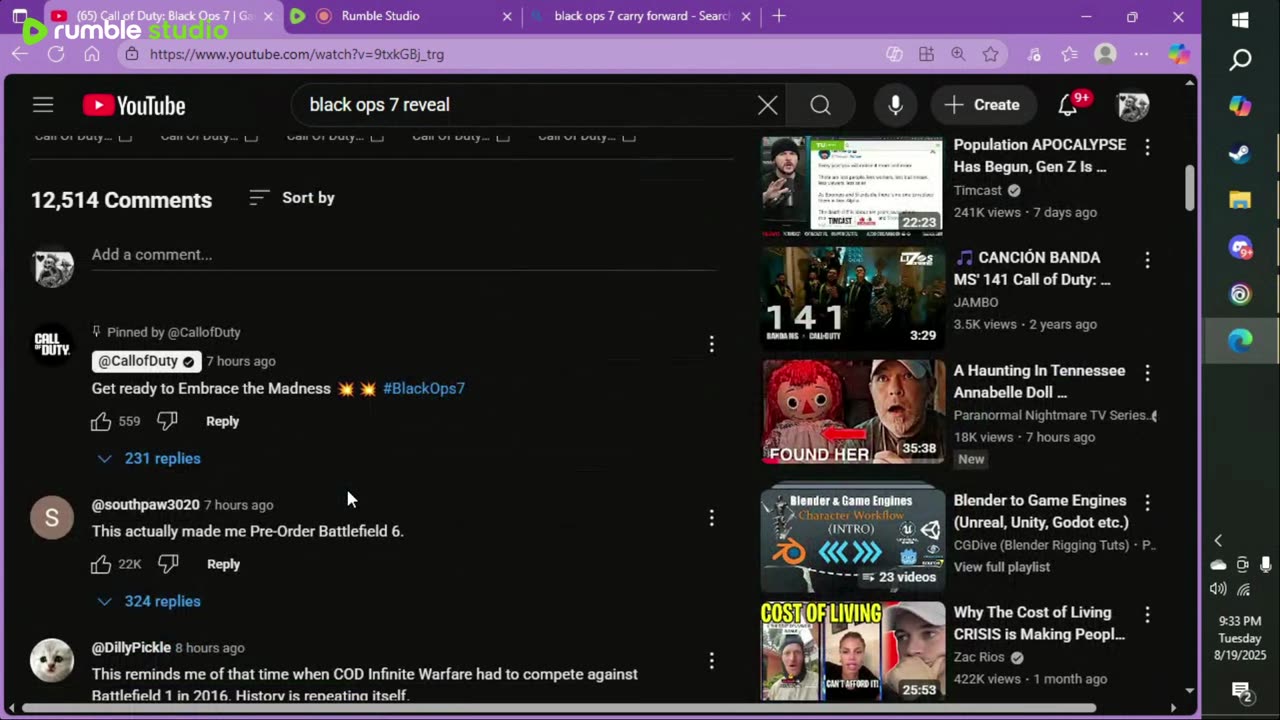This screenshot has height=720, width=1280.
Task: Click the page vertical scrollbar thumb
Action: [1190, 188]
